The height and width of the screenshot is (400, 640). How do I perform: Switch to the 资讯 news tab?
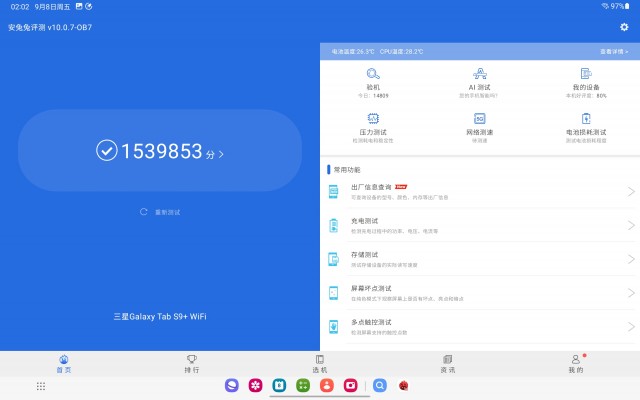pyautogui.click(x=448, y=364)
